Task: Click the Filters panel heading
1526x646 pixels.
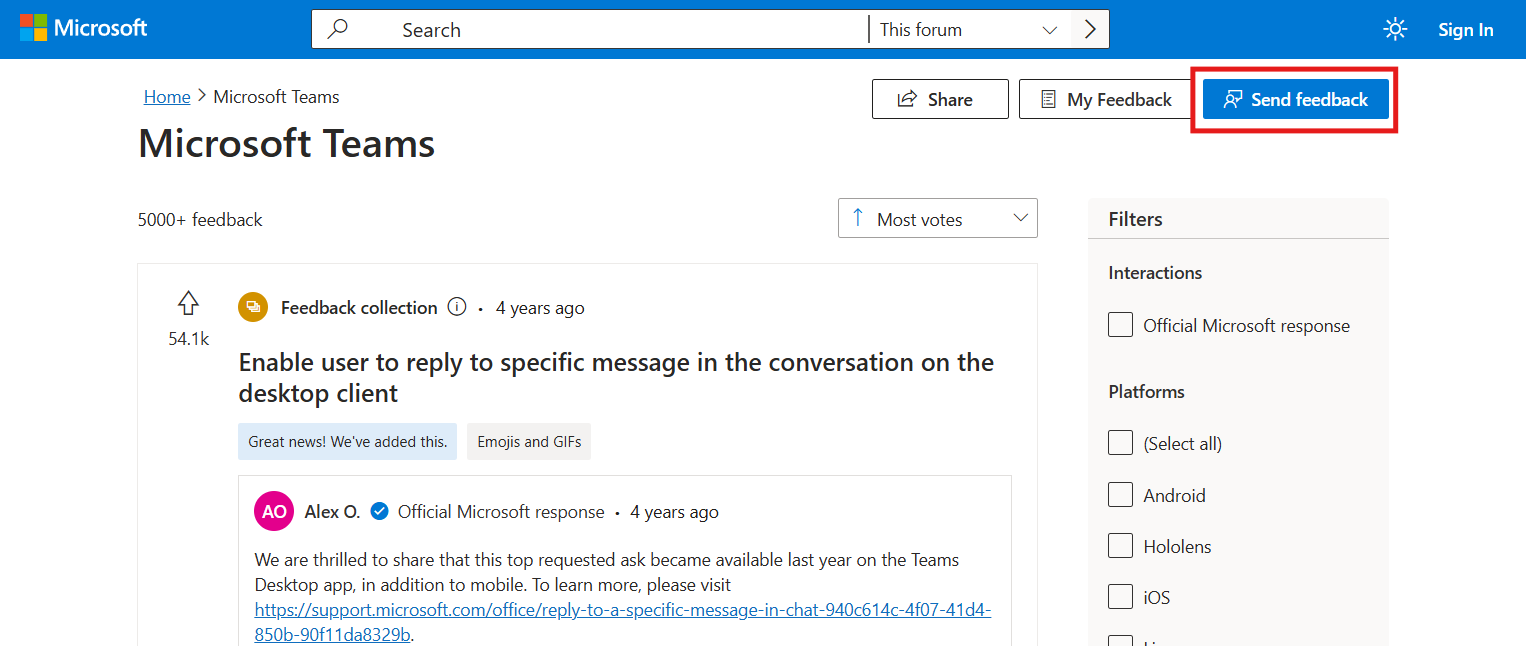Action: click(x=1136, y=219)
